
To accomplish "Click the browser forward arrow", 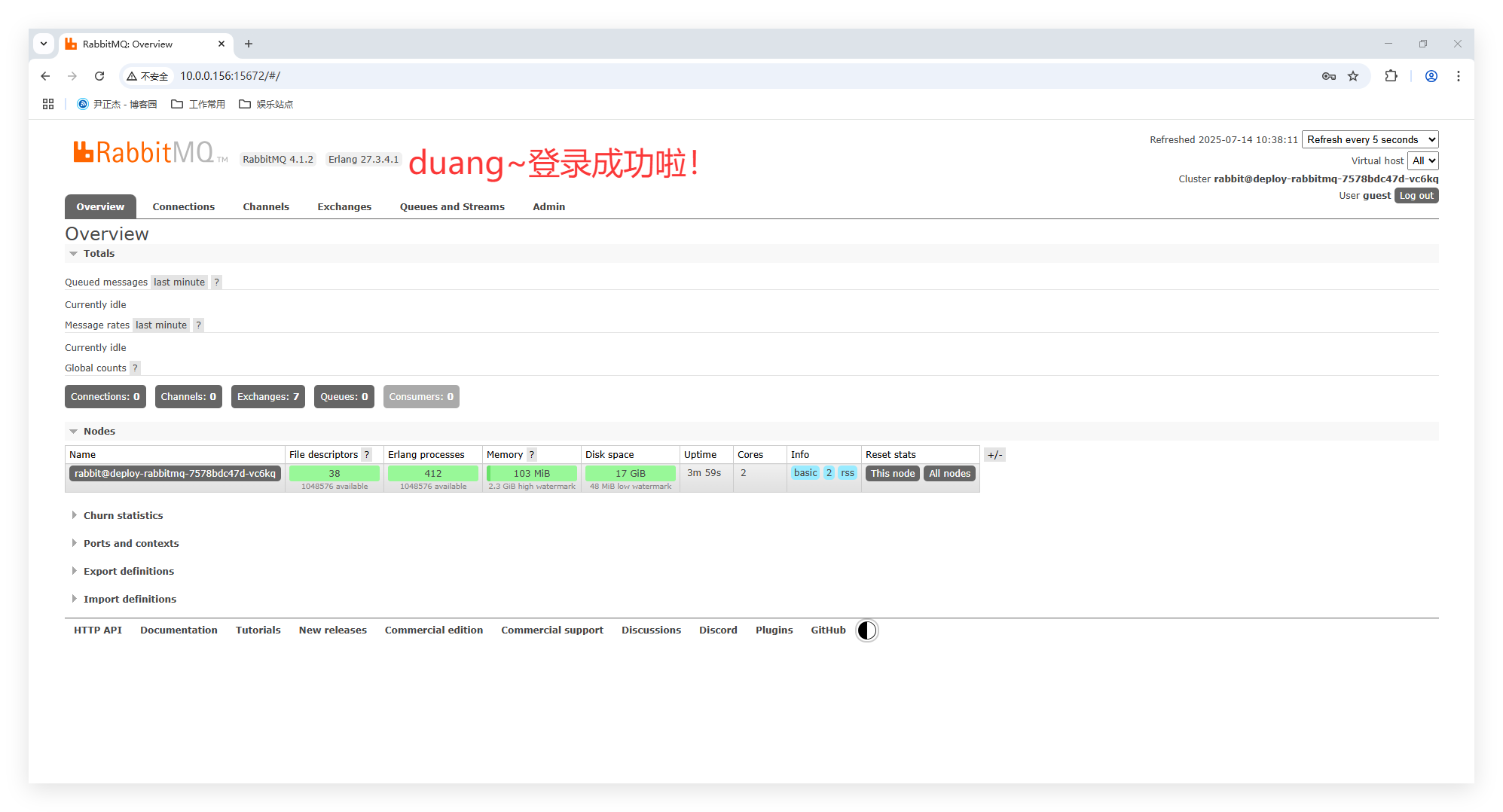I will click(72, 76).
